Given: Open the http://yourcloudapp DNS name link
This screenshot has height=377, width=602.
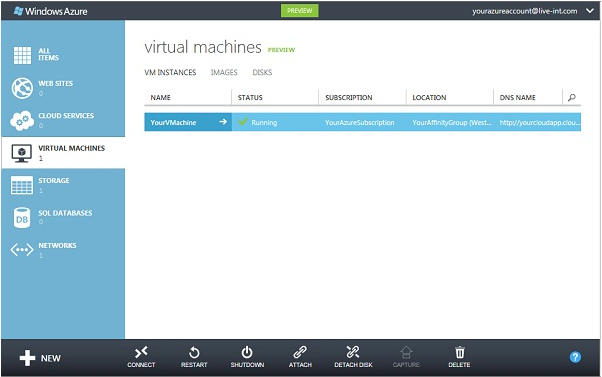Looking at the screenshot, I should click(540, 122).
